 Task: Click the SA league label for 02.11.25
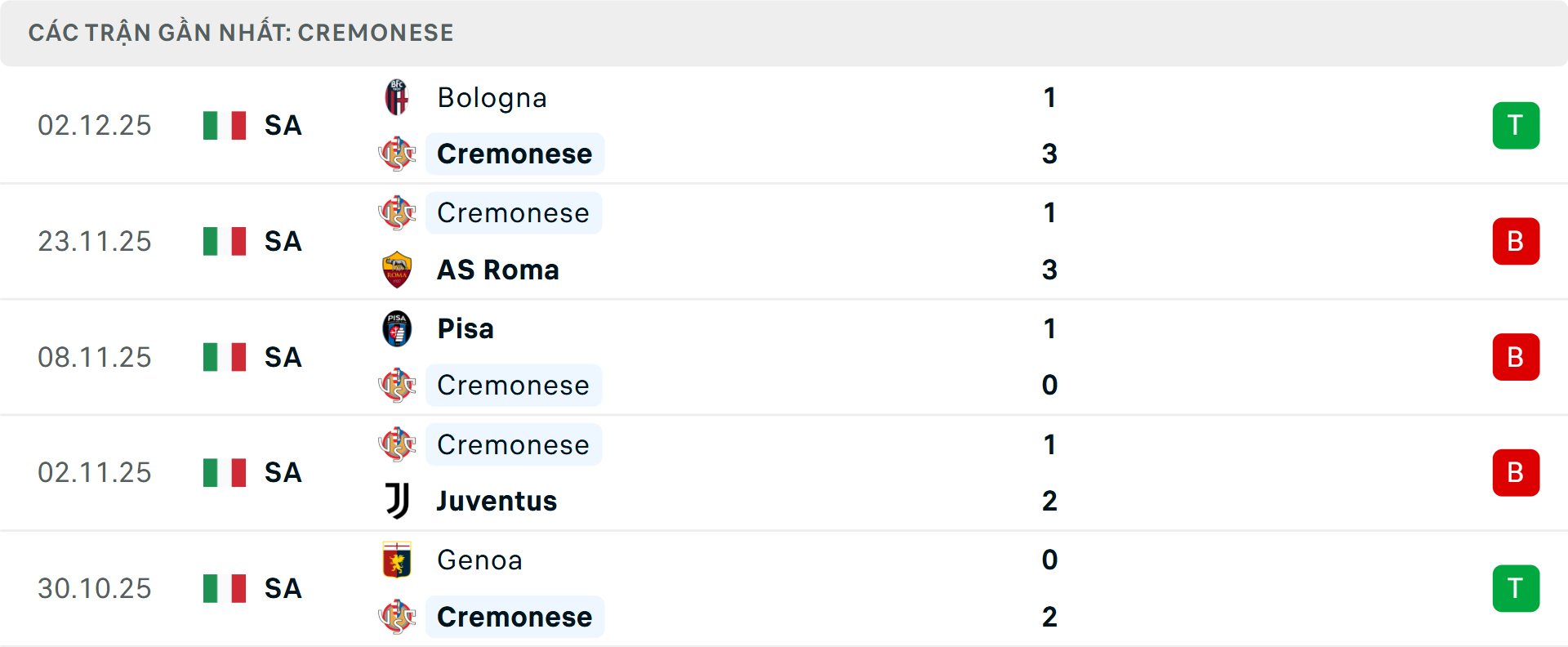283,473
